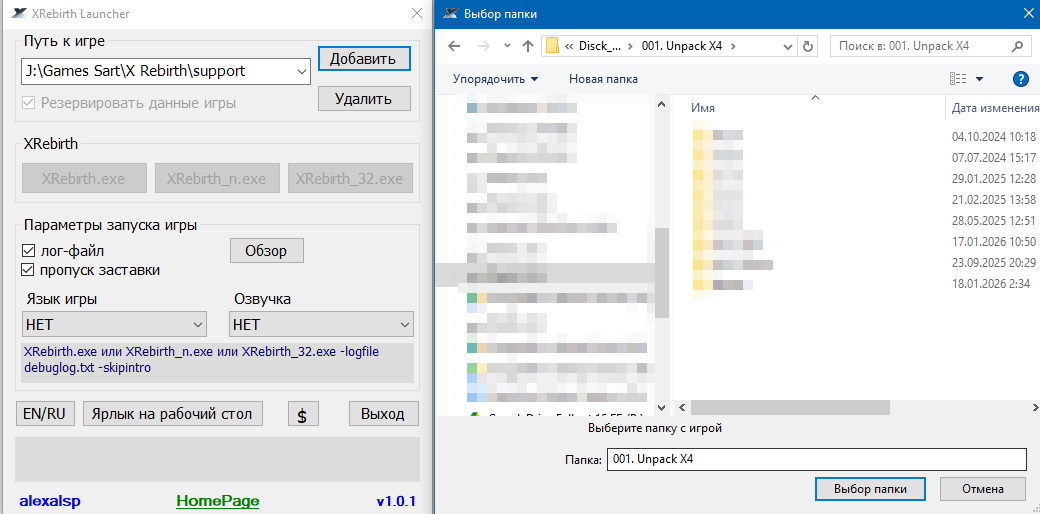This screenshot has height=514, width=1040.
Task: Click the Back arrow in folder dialog
Action: point(454,46)
